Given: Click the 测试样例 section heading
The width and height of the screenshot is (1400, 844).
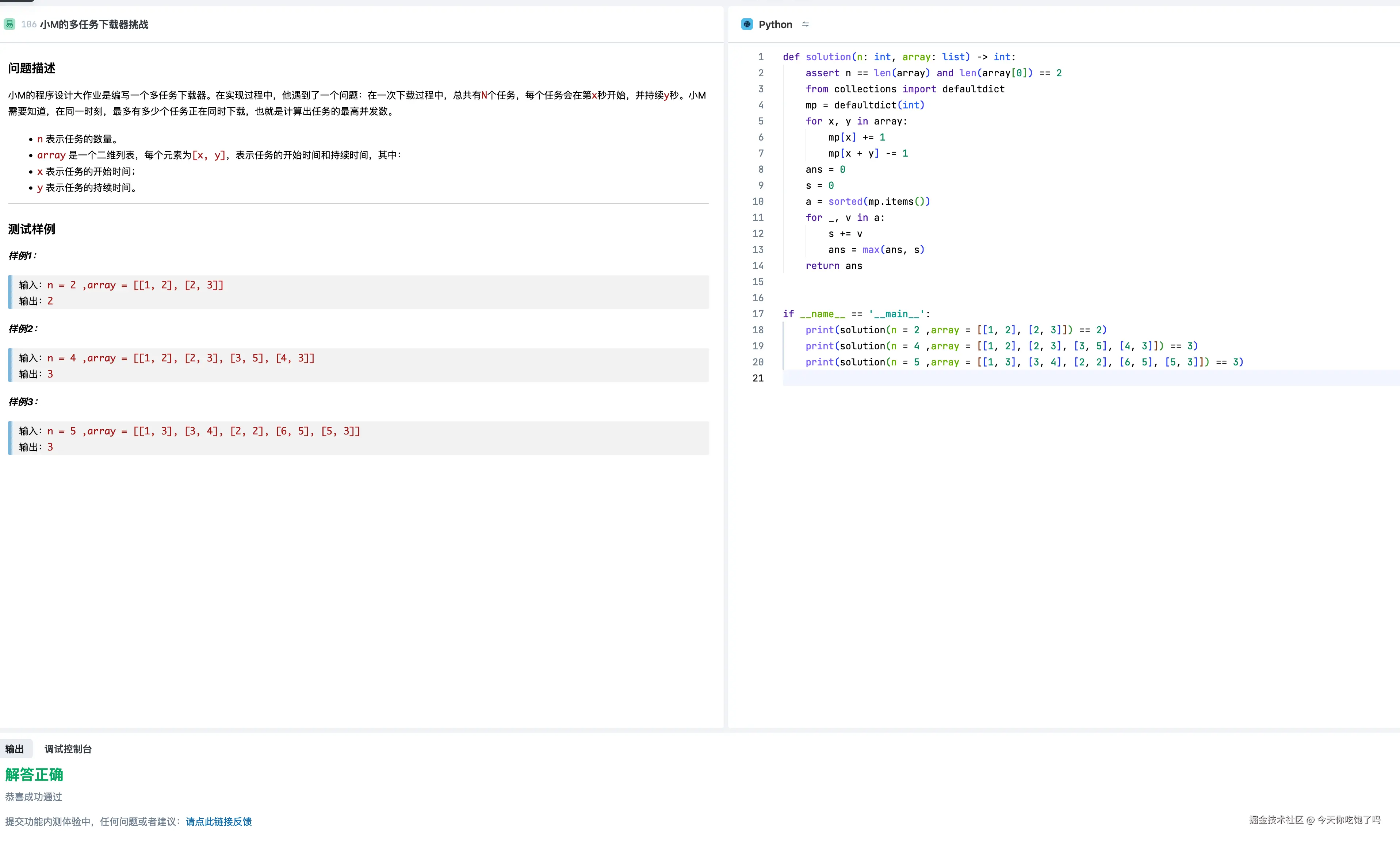Looking at the screenshot, I should coord(32,229).
